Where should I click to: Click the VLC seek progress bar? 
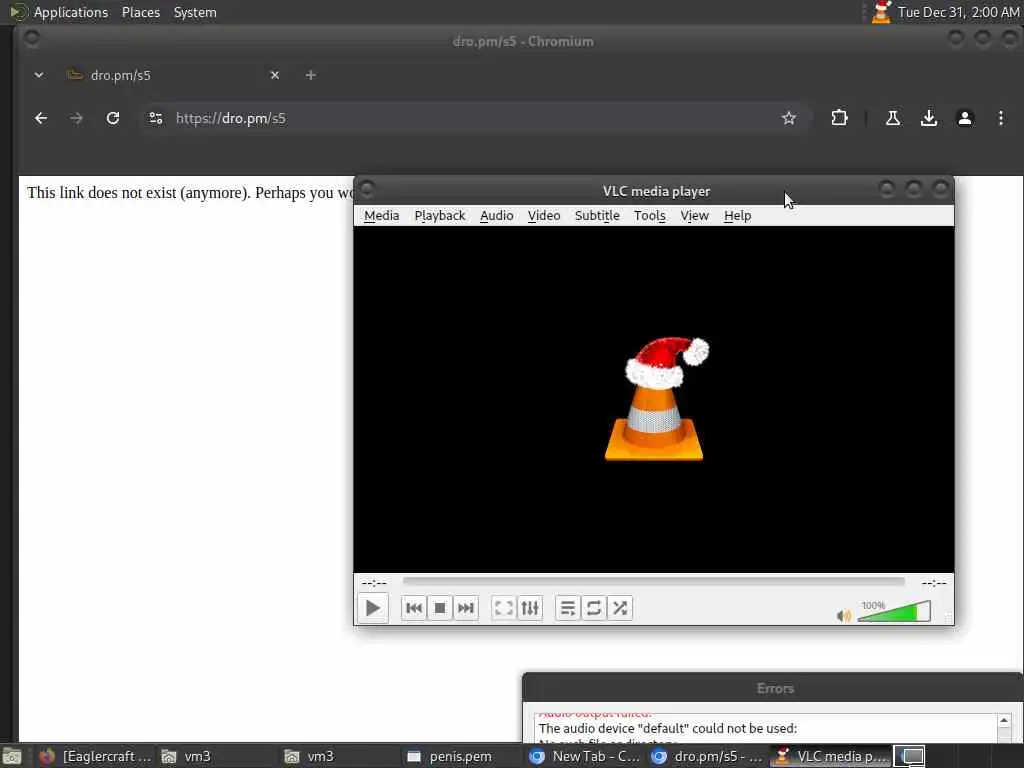pyautogui.click(x=654, y=581)
